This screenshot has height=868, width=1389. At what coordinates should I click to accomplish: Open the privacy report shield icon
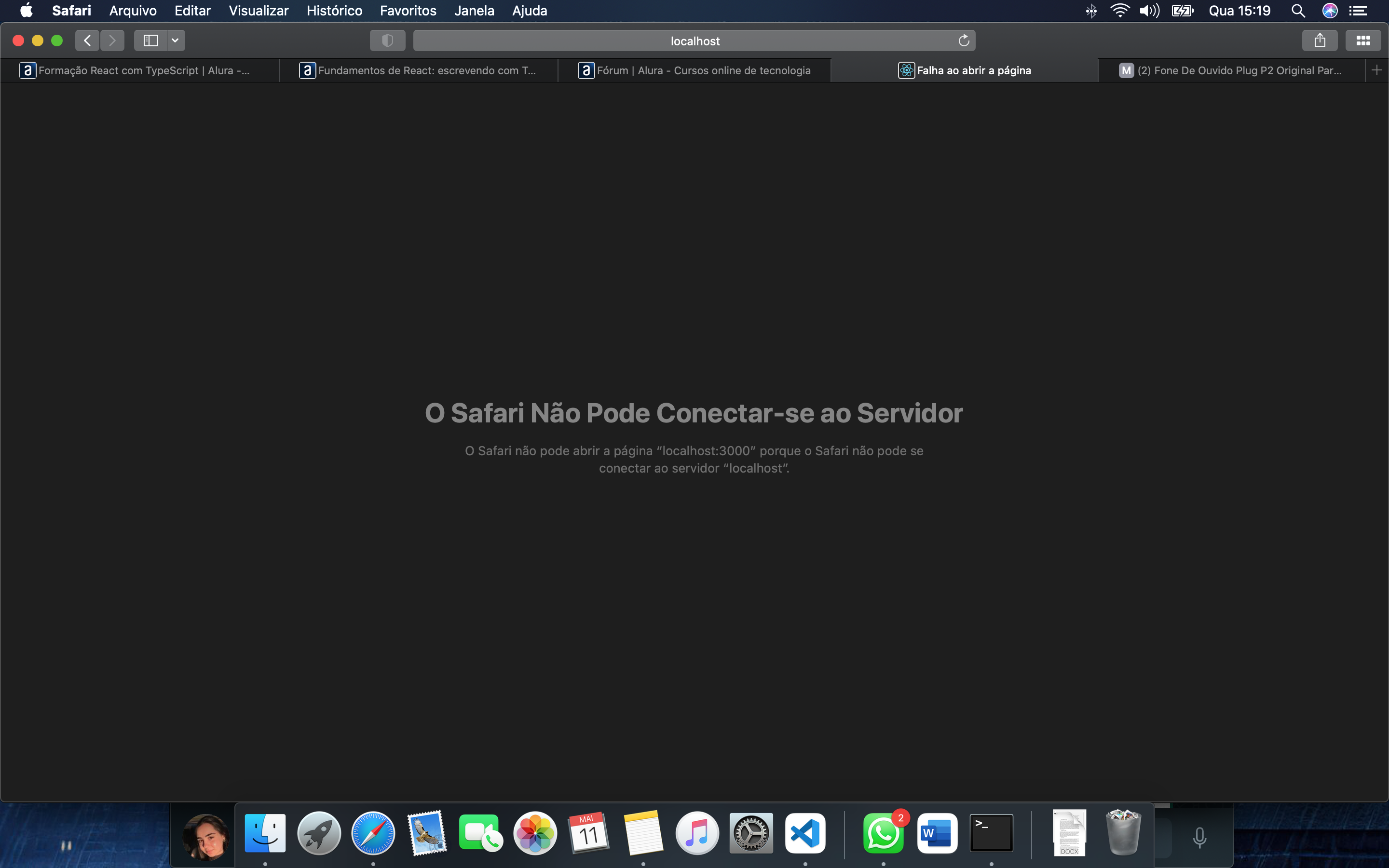(387, 40)
